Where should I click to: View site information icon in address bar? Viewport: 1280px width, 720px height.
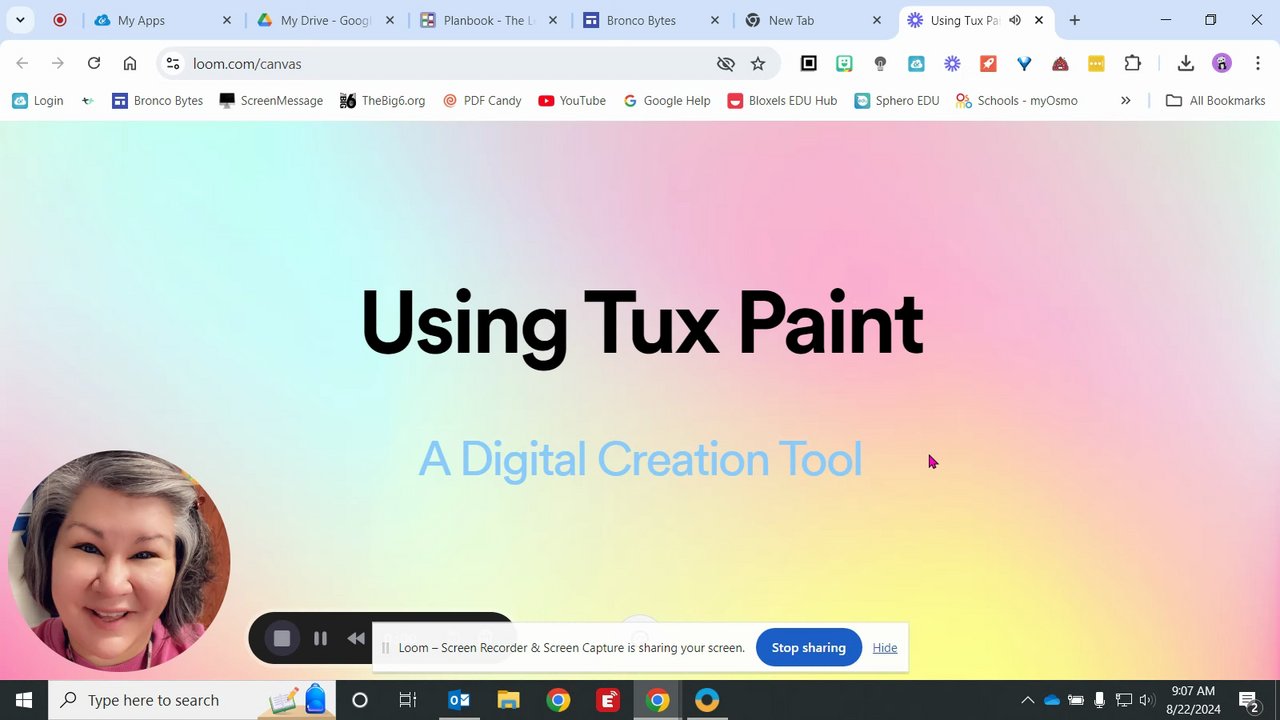pyautogui.click(x=173, y=63)
